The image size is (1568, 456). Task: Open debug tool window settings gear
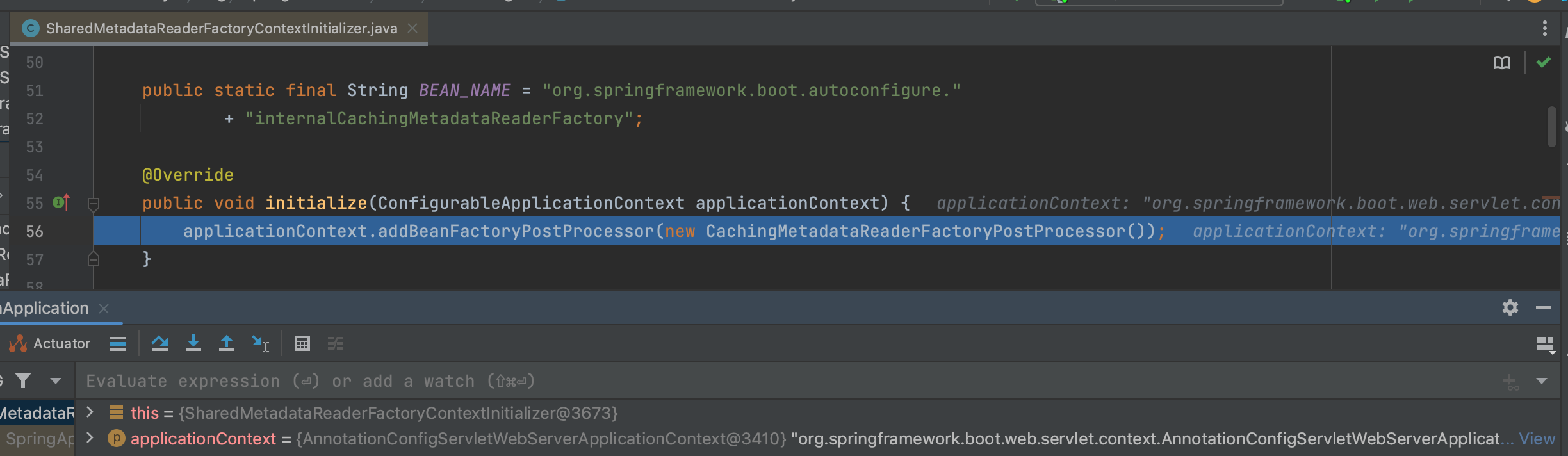pyautogui.click(x=1510, y=308)
